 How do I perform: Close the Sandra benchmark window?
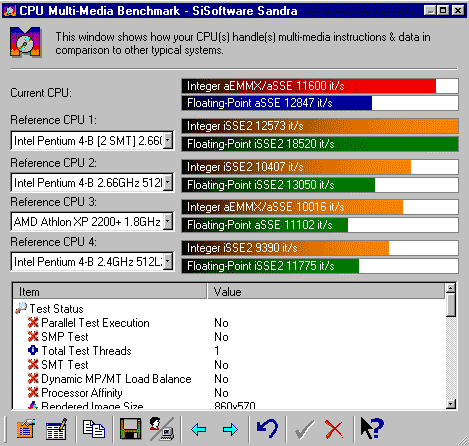(x=458, y=11)
